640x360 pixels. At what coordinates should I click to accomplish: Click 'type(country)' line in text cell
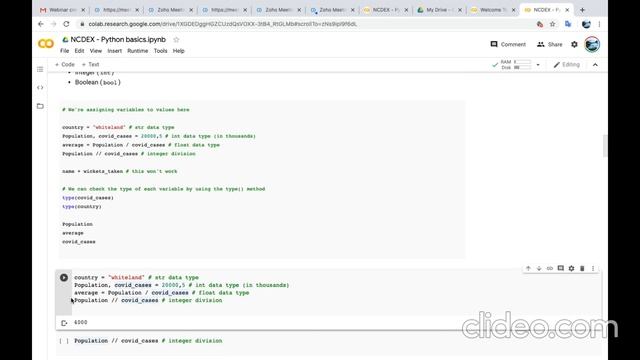[x=82, y=207]
